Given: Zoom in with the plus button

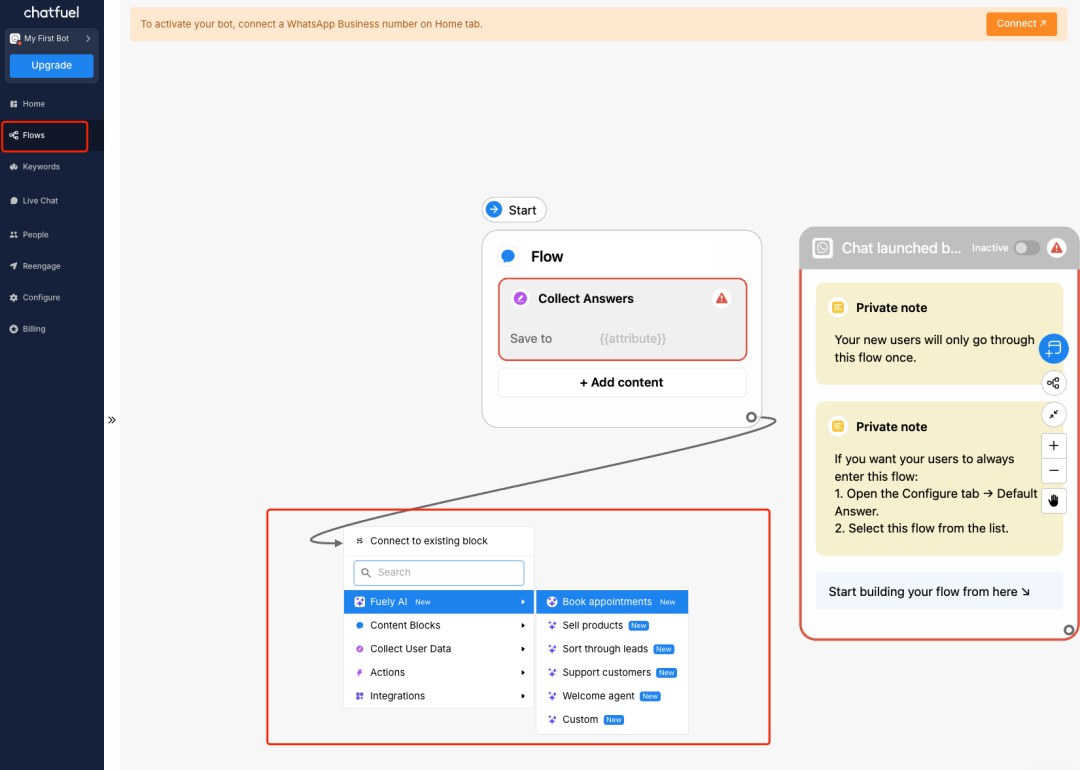Looking at the screenshot, I should (1054, 446).
